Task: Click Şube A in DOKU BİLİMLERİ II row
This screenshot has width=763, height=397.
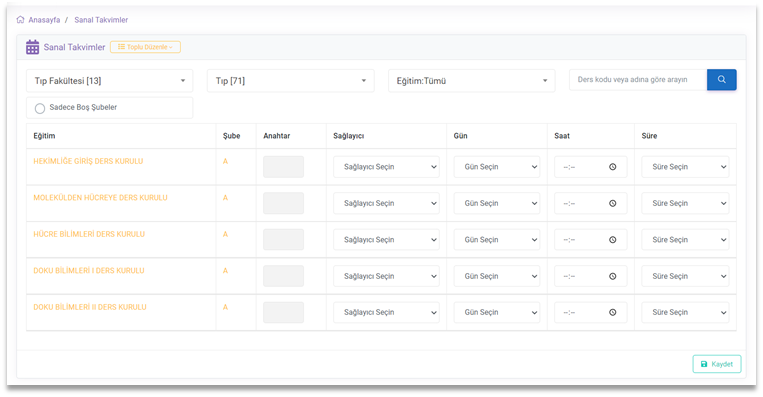Action: pos(225,307)
